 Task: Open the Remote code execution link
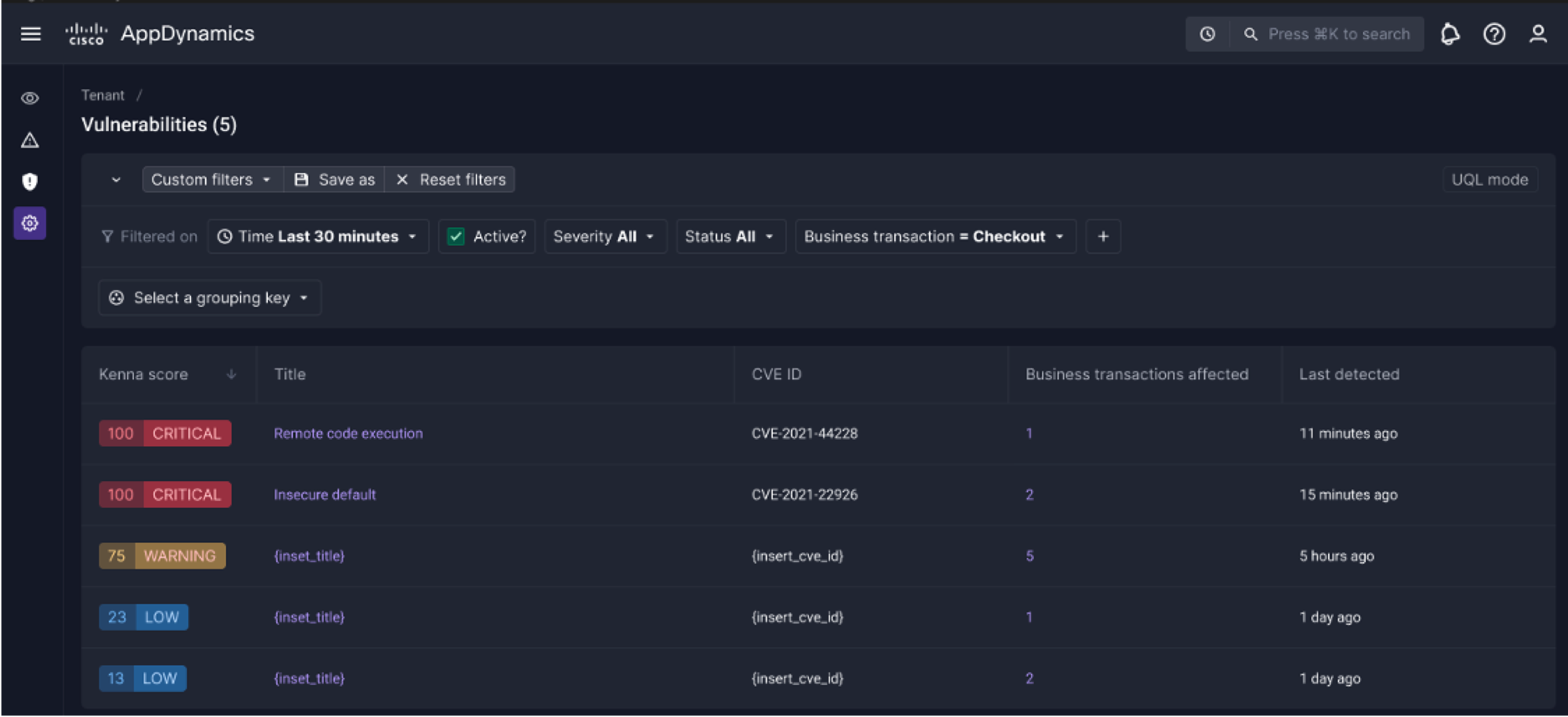point(348,433)
